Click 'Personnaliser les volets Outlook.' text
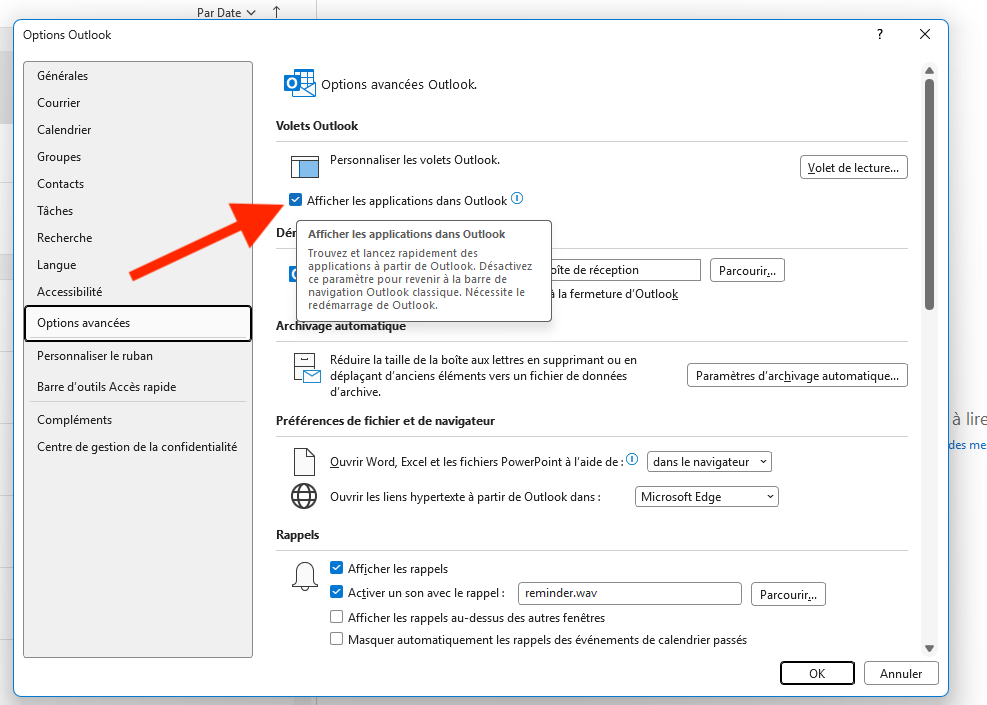987x705 pixels. tap(415, 160)
